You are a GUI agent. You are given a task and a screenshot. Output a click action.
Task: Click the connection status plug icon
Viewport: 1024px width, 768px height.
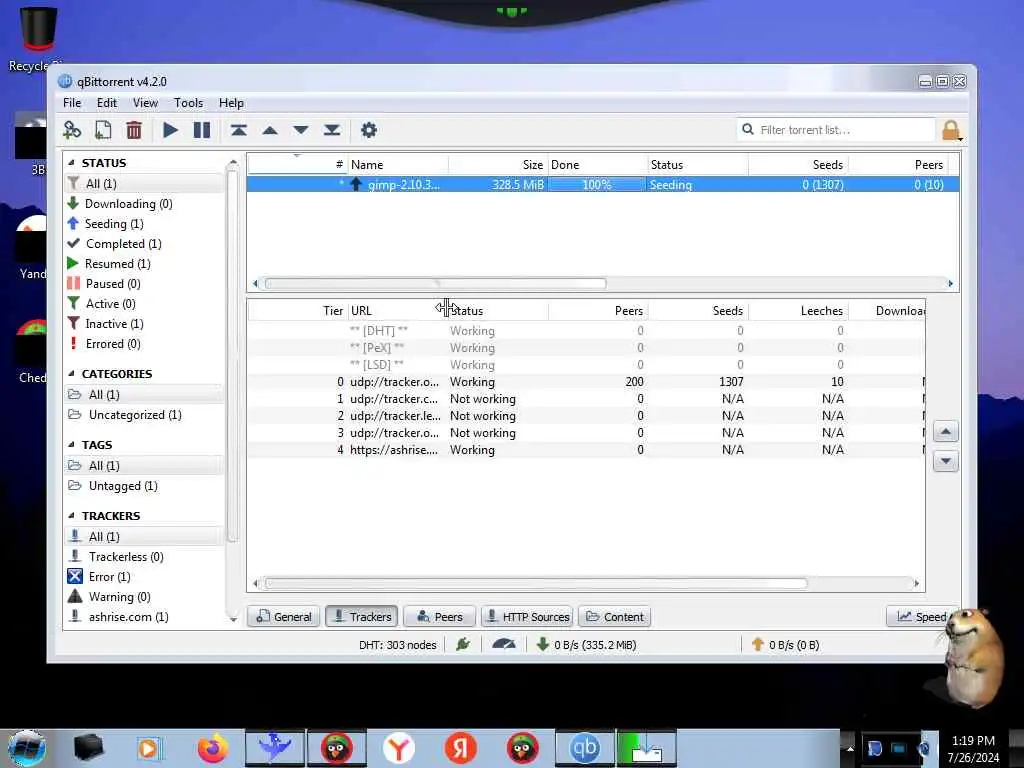coord(463,645)
